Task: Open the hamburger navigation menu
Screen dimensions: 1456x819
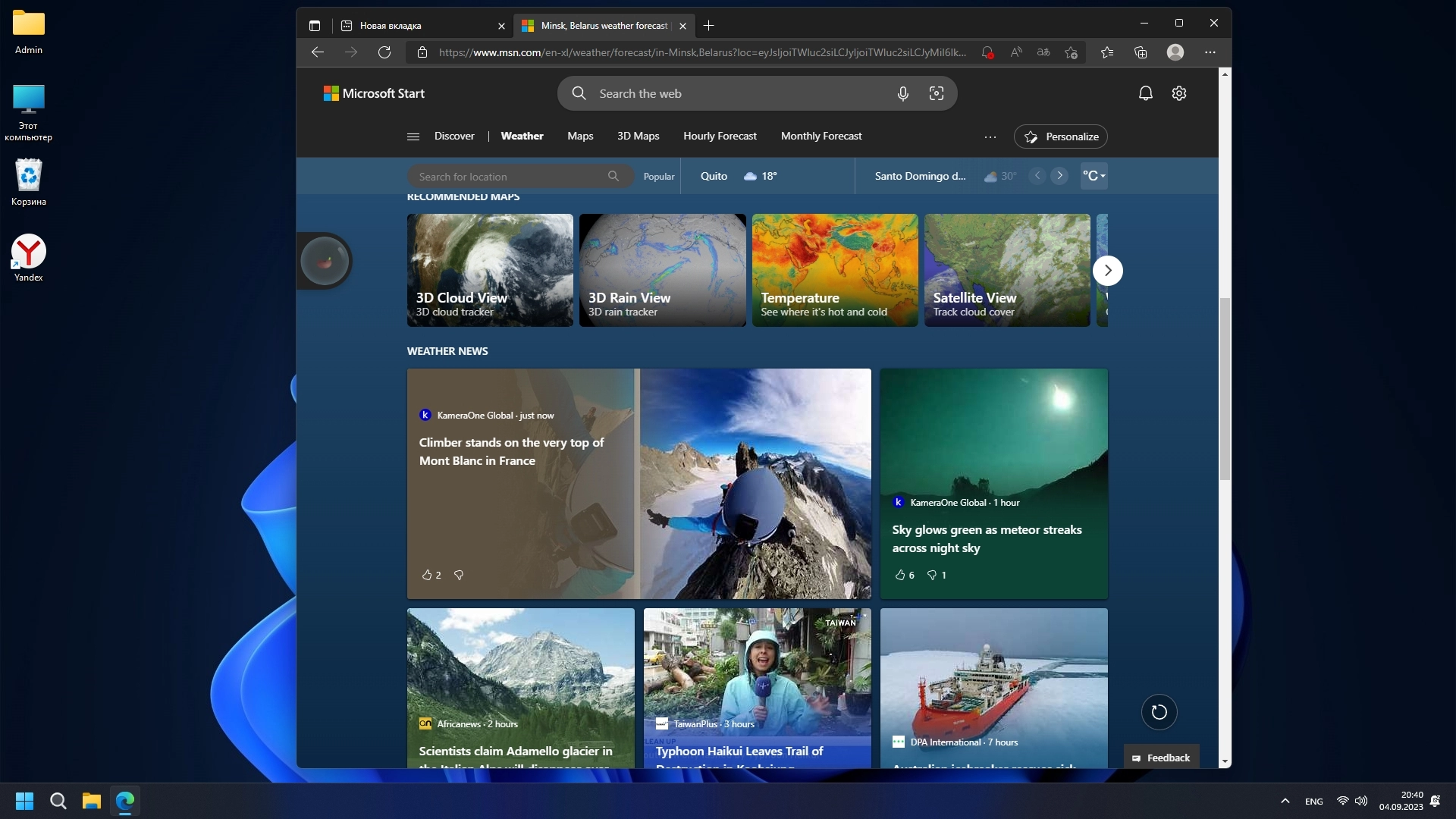Action: coord(413,136)
